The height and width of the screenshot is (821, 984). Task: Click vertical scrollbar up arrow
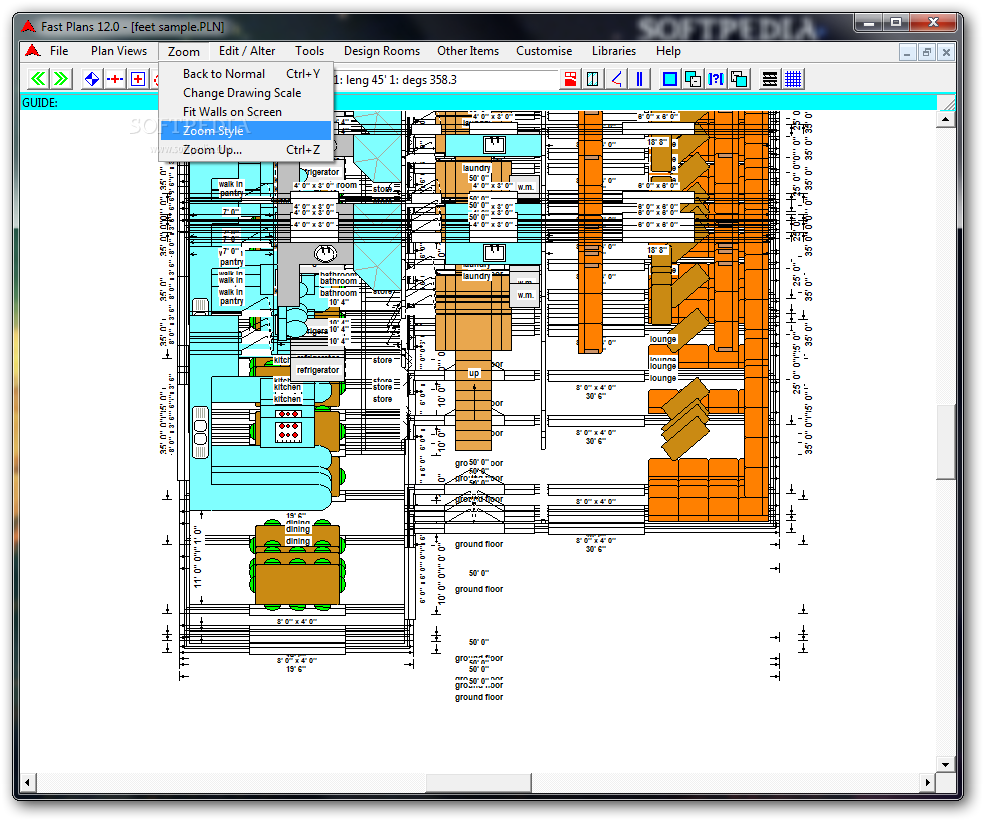click(946, 119)
